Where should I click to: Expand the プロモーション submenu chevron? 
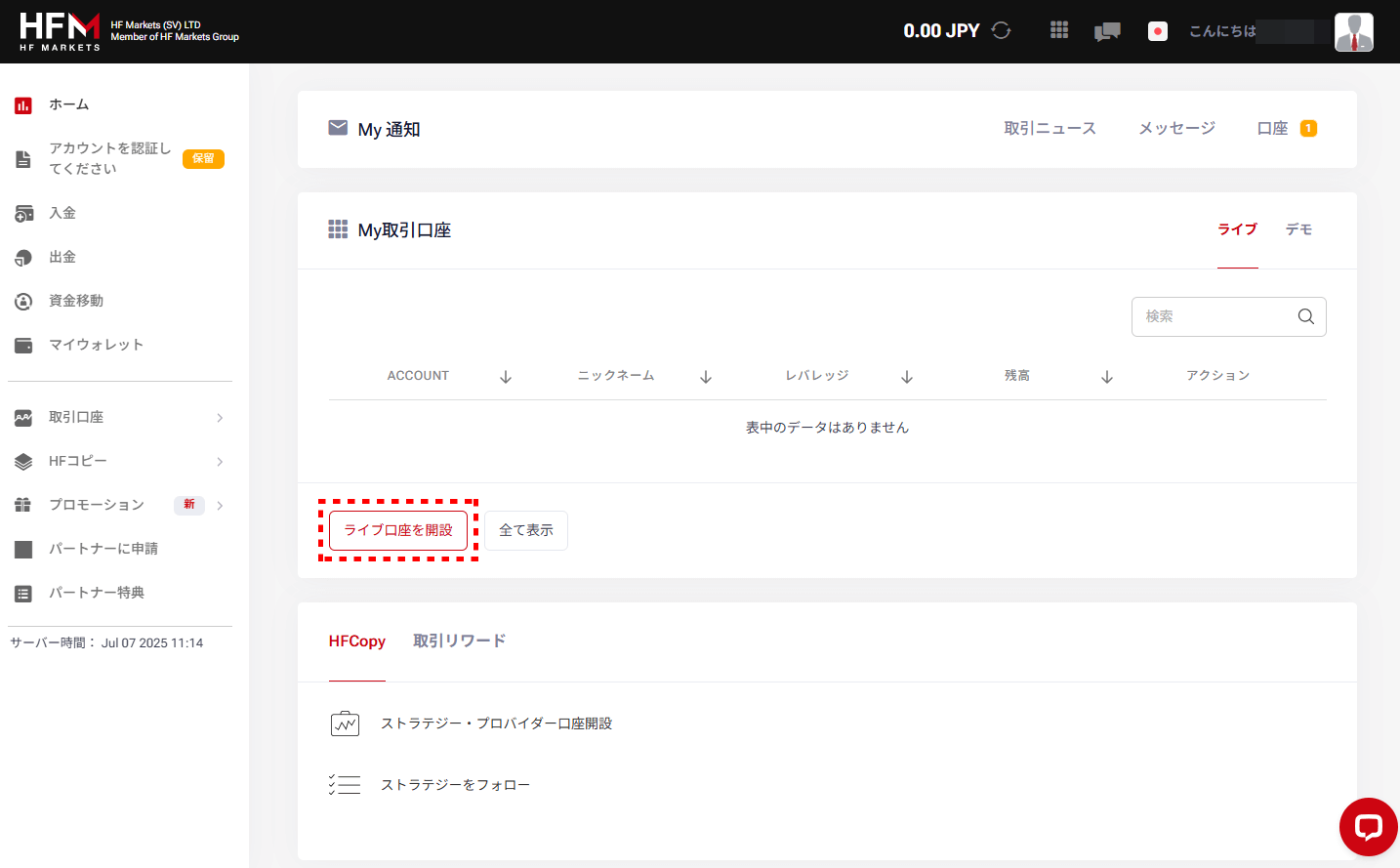(x=220, y=506)
